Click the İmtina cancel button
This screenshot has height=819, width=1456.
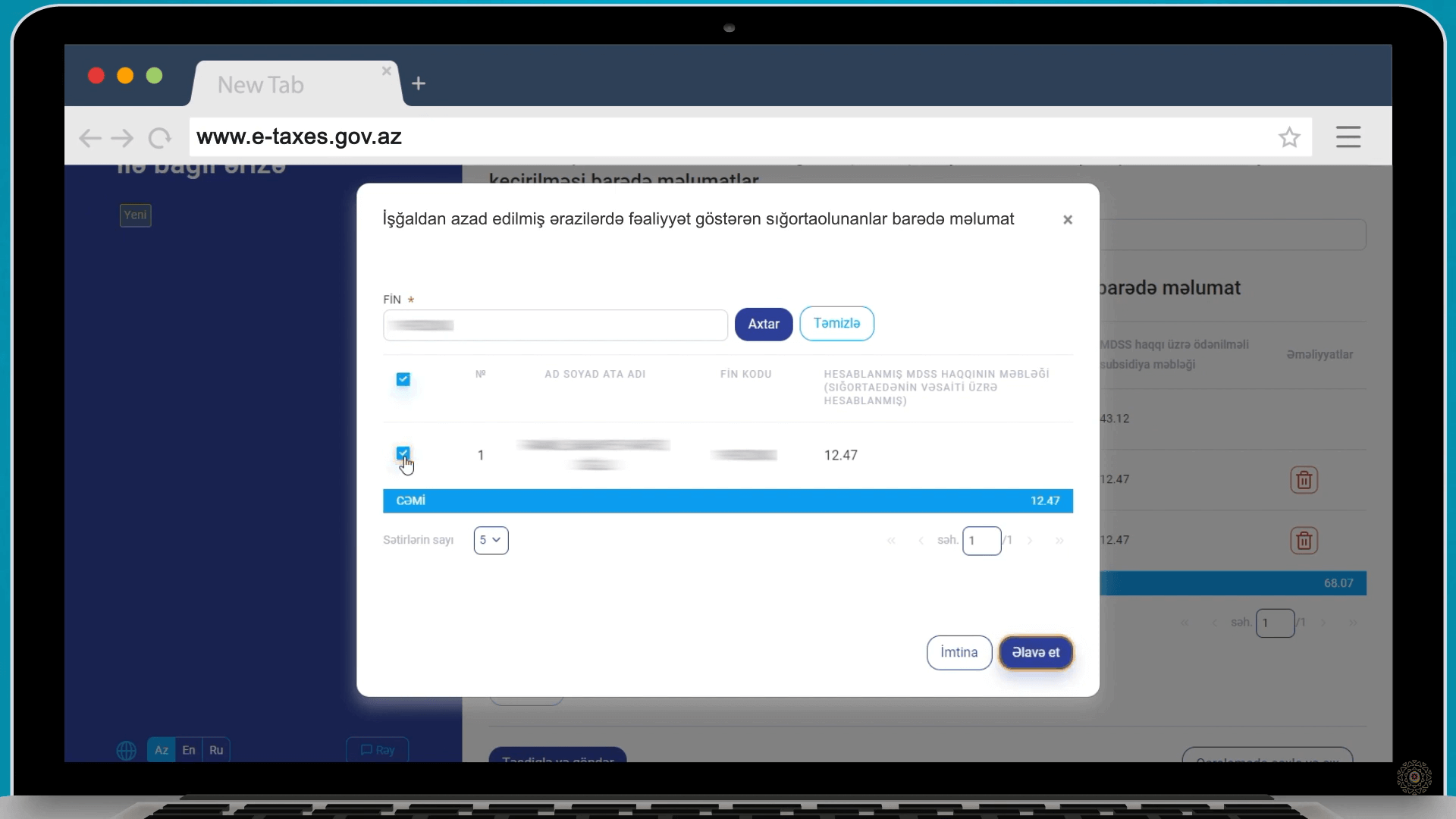pos(959,653)
